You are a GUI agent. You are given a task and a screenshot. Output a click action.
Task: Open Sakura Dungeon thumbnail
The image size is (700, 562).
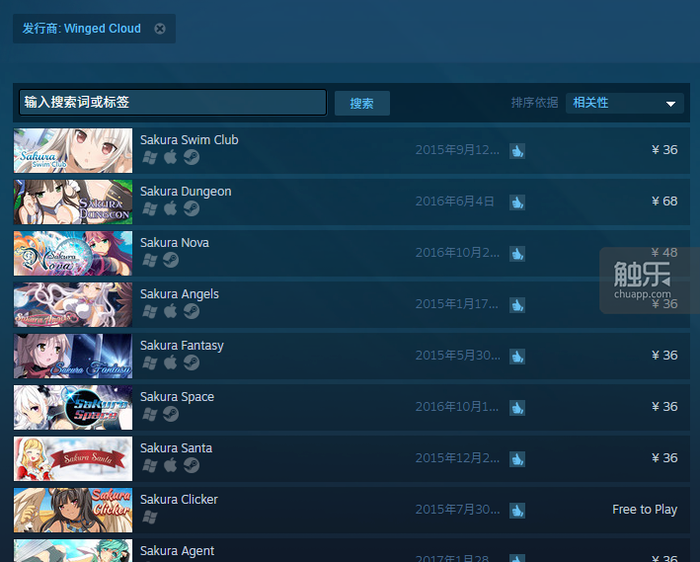point(73,202)
